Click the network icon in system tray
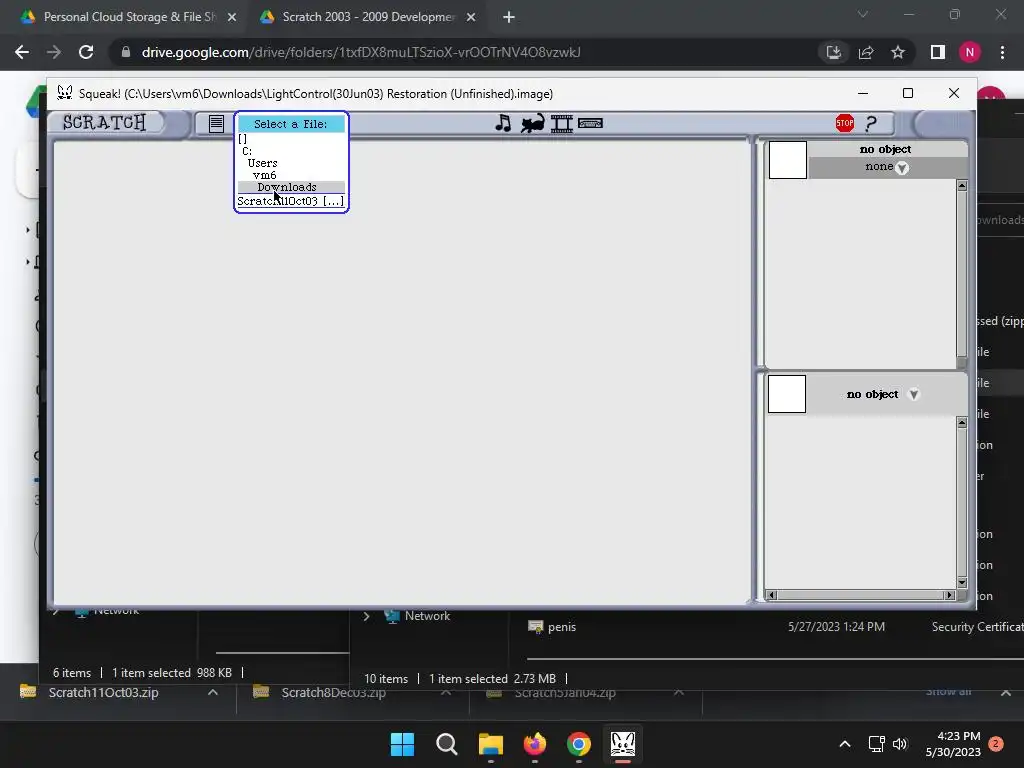 coord(876,744)
